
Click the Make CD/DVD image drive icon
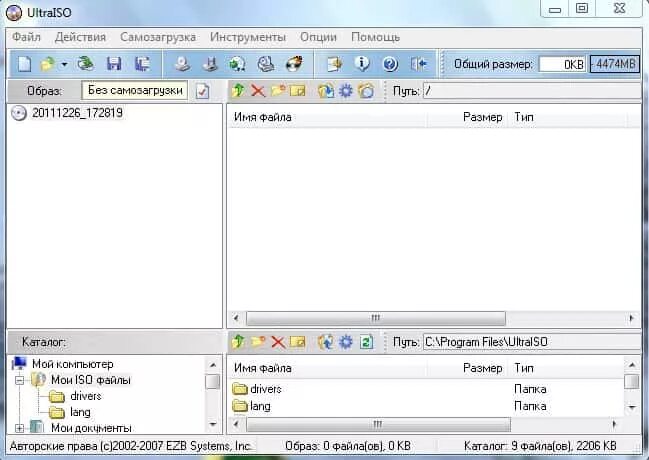tap(182, 64)
